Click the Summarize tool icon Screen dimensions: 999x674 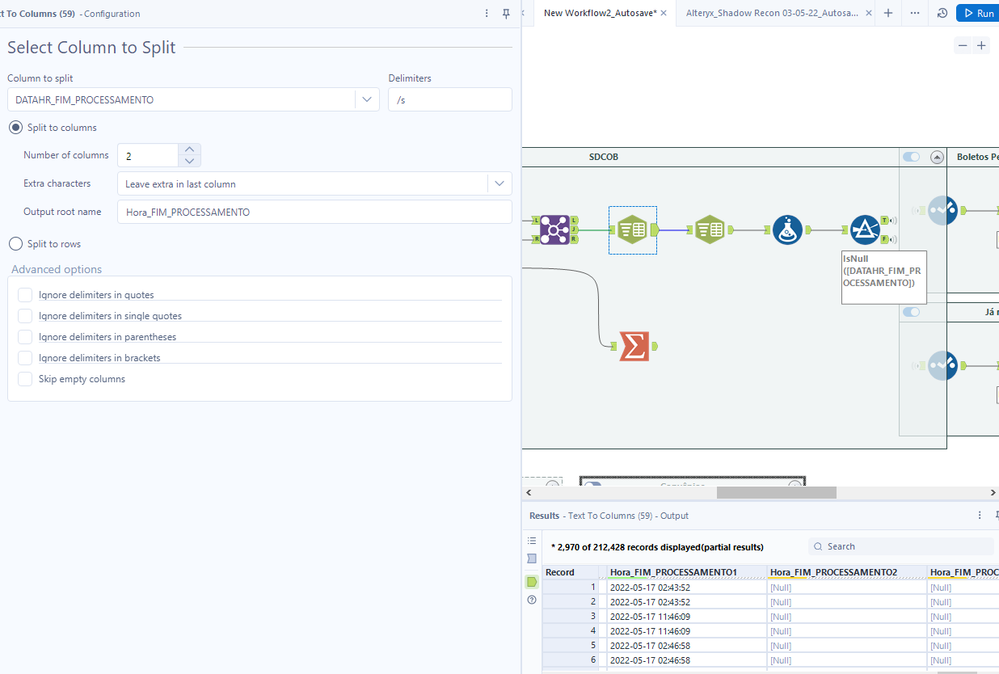coord(634,347)
